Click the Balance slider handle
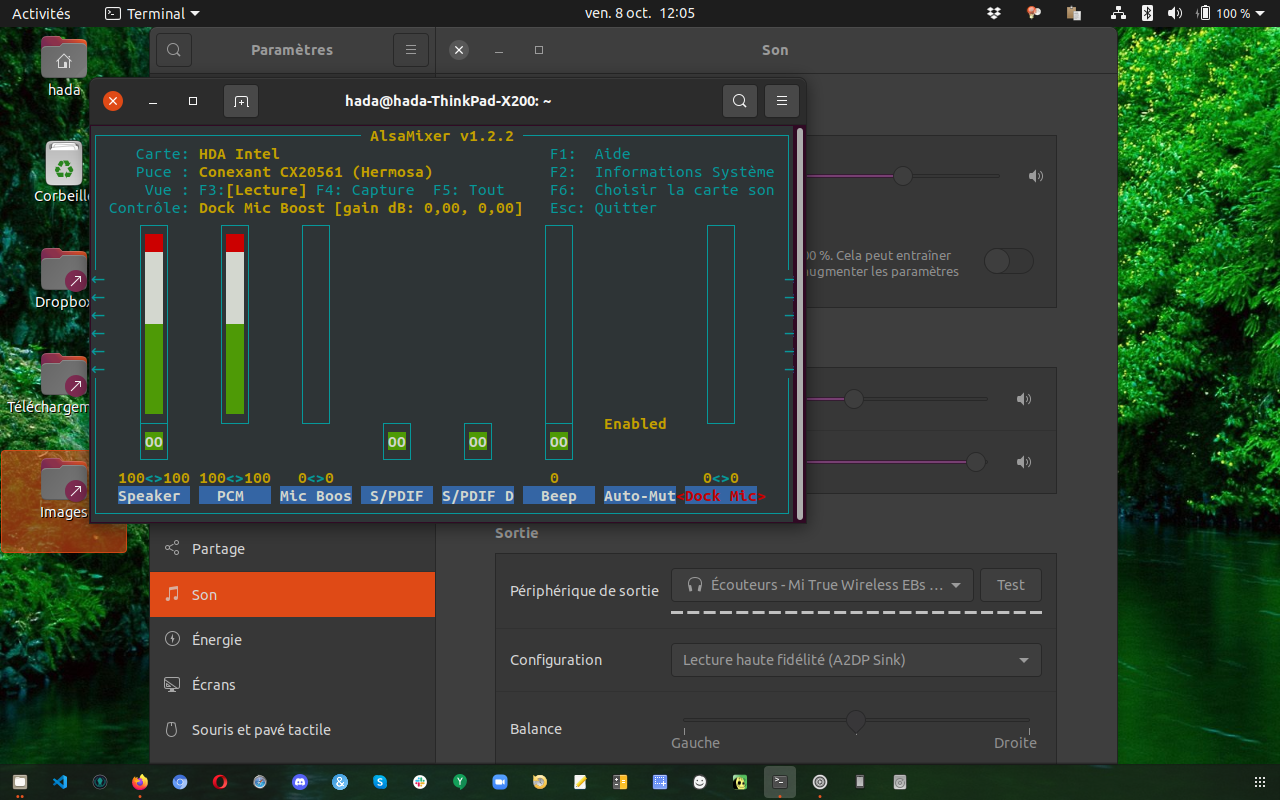This screenshot has height=800, width=1280. coord(856,720)
